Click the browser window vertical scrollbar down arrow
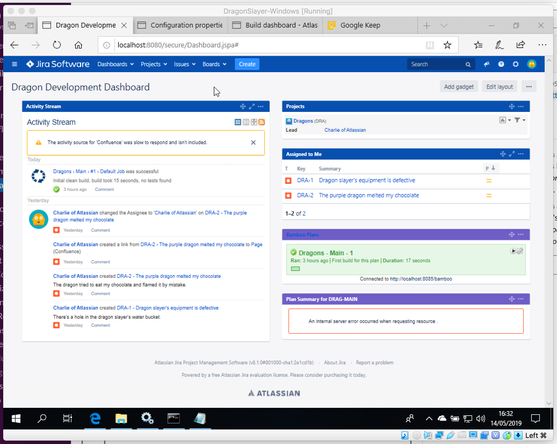 click(x=549, y=403)
